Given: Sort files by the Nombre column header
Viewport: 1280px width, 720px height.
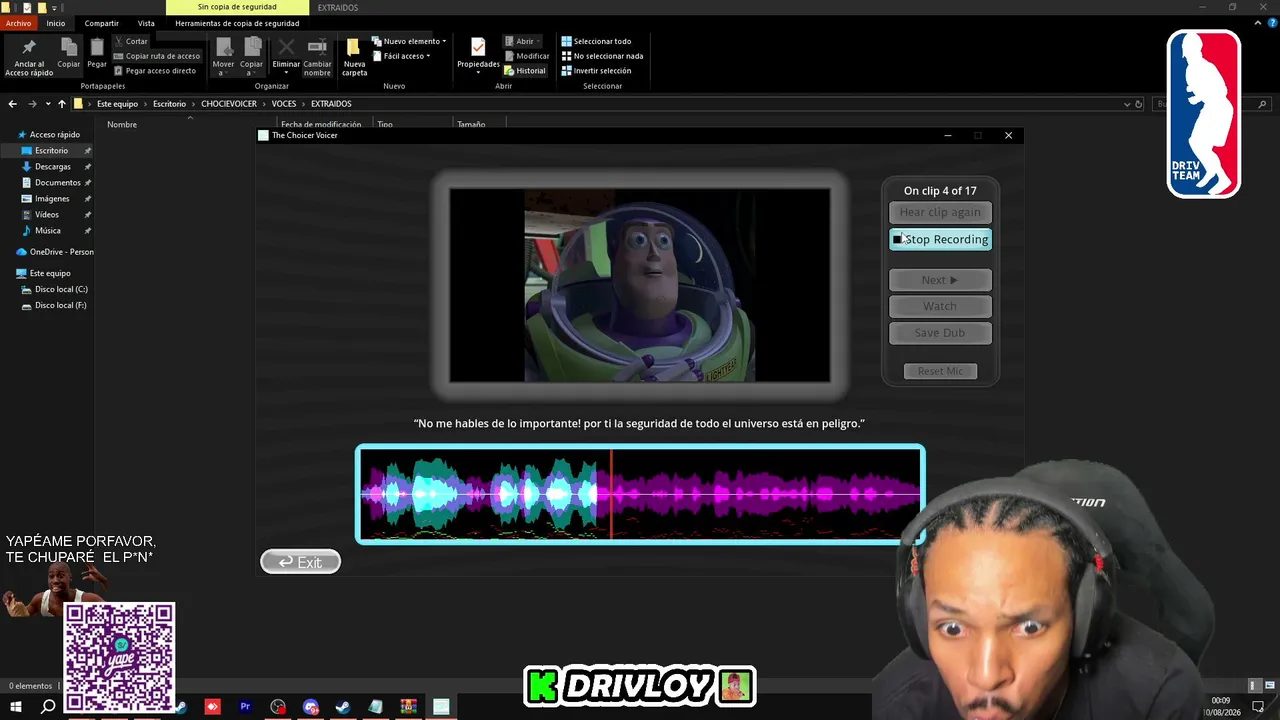Looking at the screenshot, I should pos(122,125).
